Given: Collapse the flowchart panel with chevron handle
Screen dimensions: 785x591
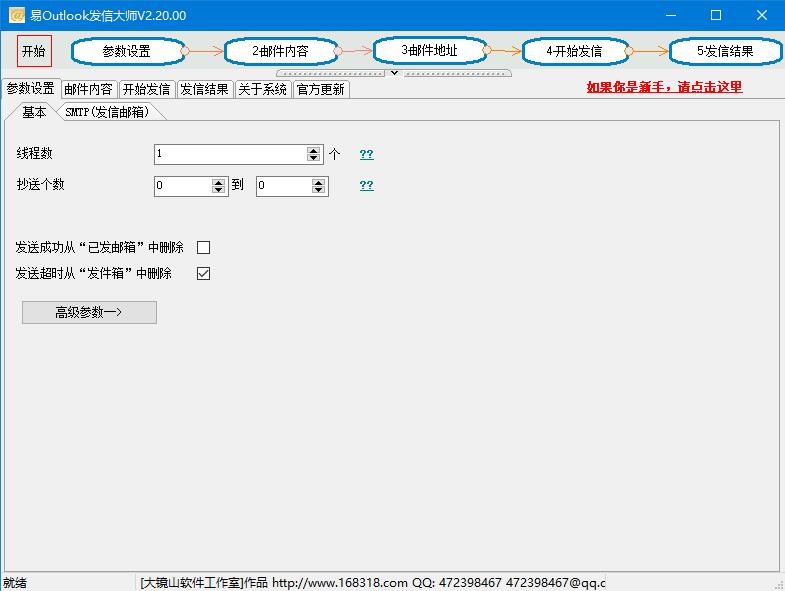Looking at the screenshot, I should [394, 73].
